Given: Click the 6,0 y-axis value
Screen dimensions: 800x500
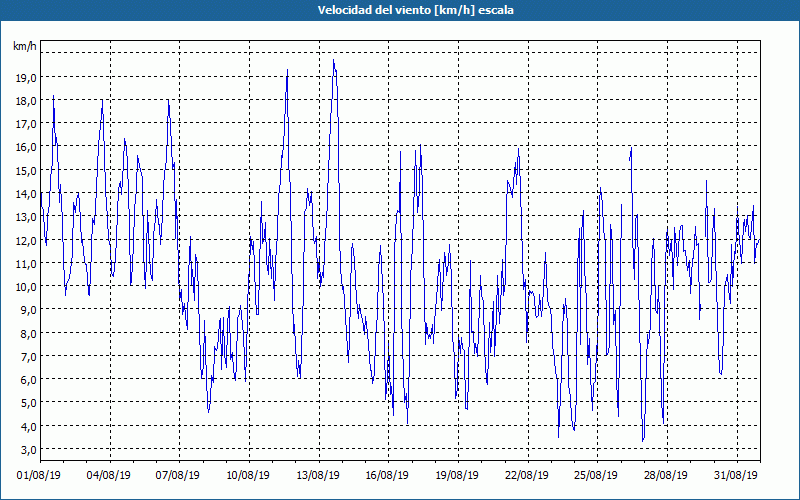Looking at the screenshot, I should point(29,380).
